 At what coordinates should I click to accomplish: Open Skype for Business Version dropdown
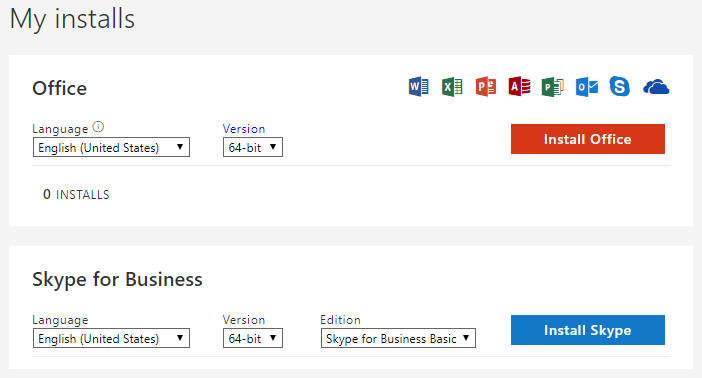click(x=253, y=338)
